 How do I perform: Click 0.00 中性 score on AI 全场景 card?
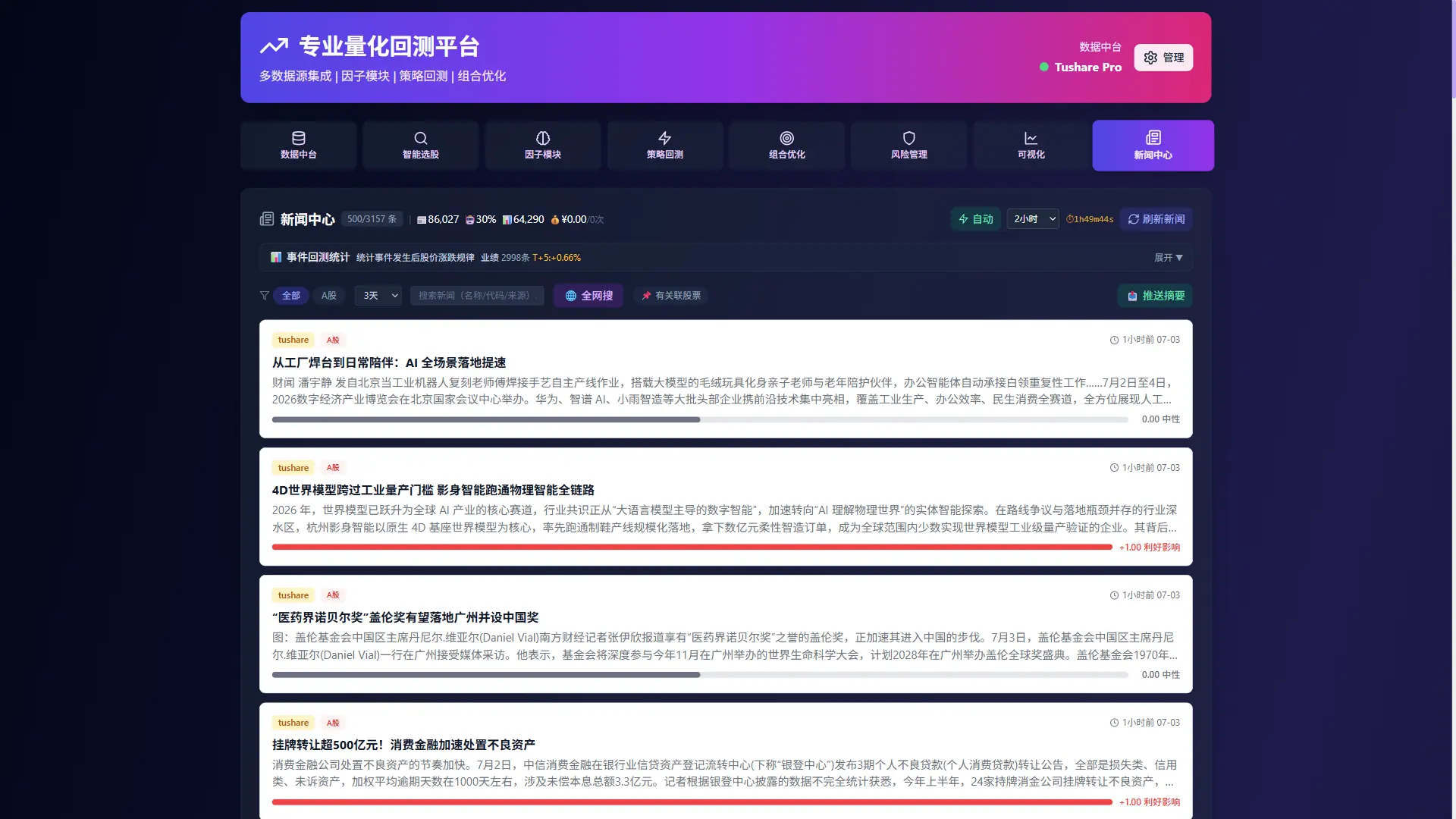tap(1160, 419)
